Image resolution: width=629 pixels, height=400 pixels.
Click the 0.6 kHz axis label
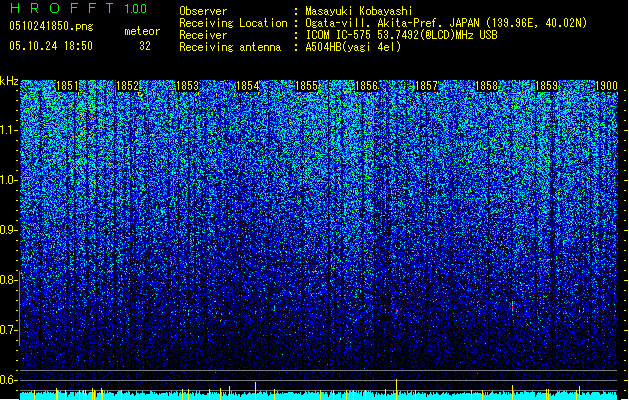pos(9,380)
